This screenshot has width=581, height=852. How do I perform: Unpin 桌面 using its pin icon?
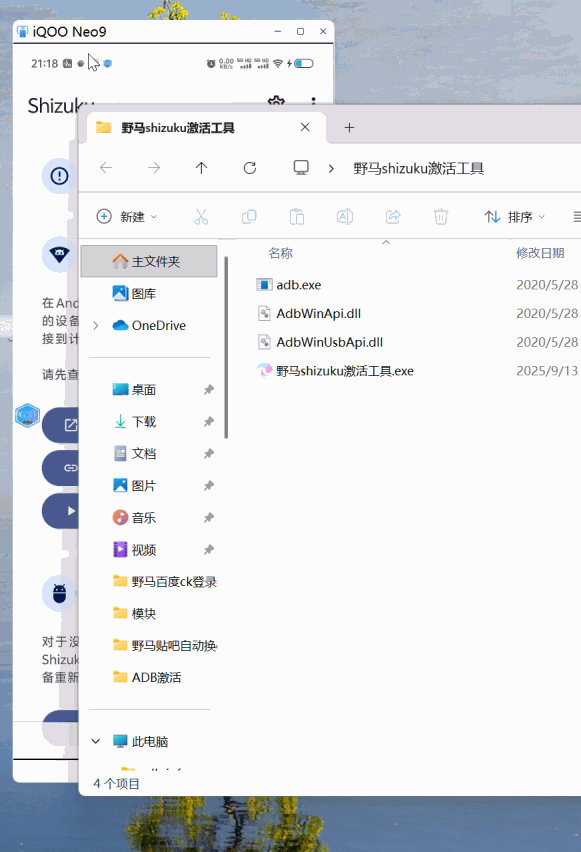point(209,390)
